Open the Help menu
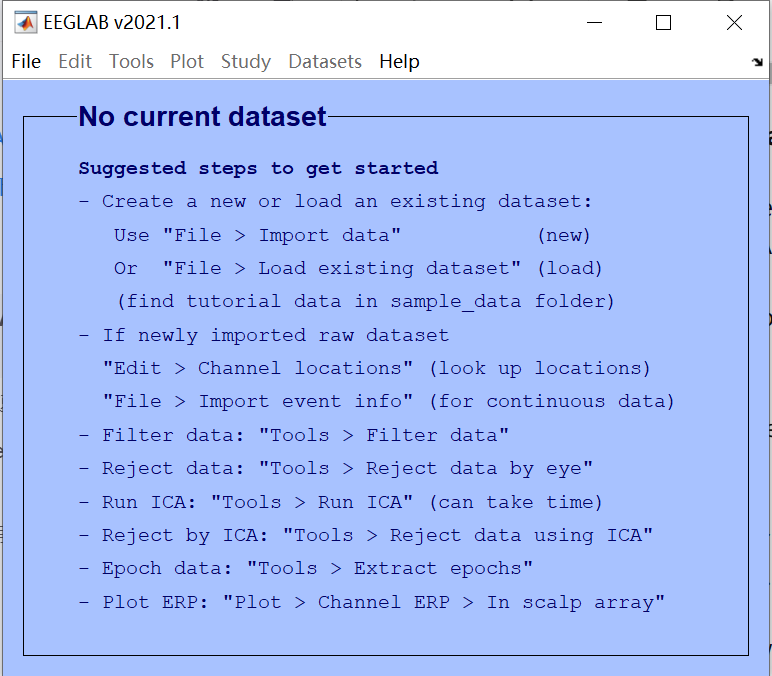772x676 pixels. click(399, 62)
